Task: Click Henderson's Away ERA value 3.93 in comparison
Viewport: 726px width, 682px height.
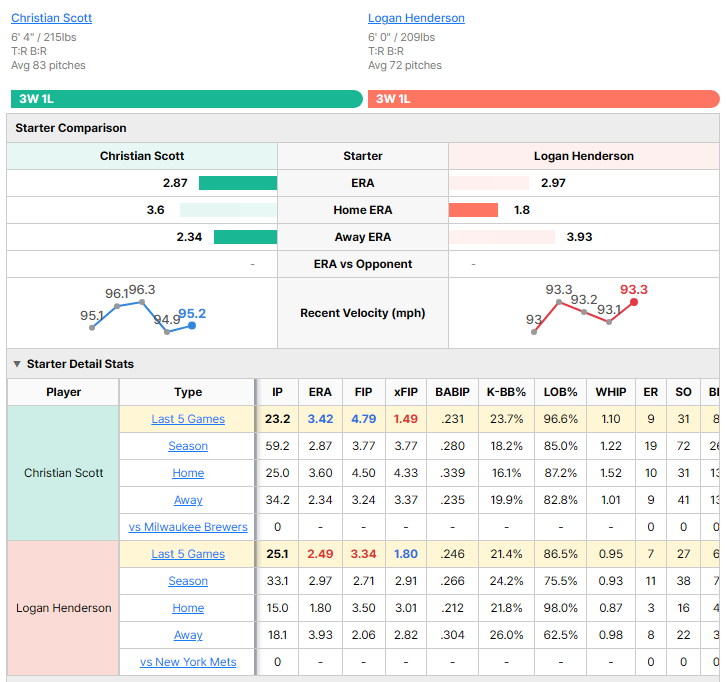Action: click(579, 237)
